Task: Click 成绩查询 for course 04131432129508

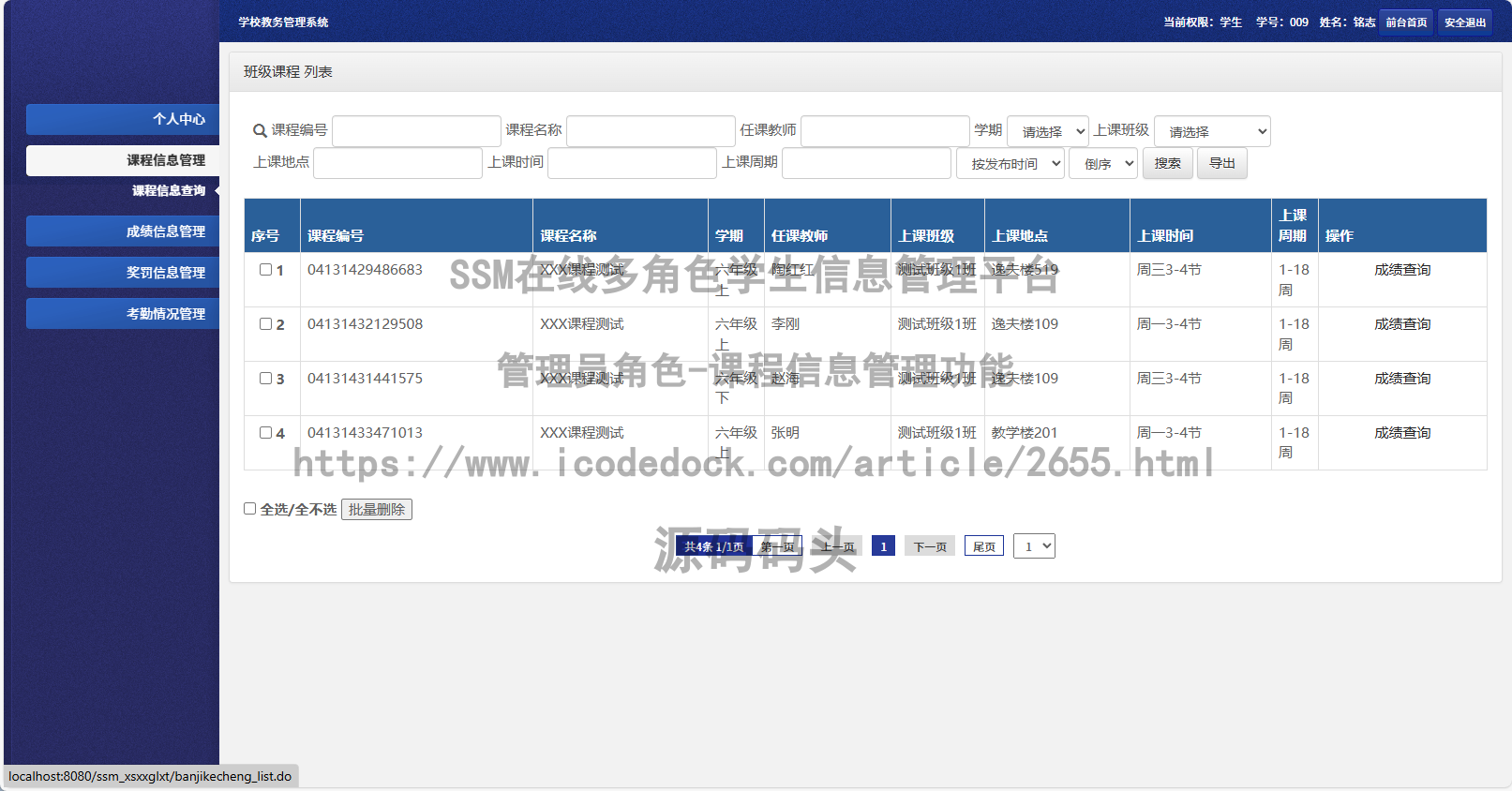Action: pos(1402,324)
